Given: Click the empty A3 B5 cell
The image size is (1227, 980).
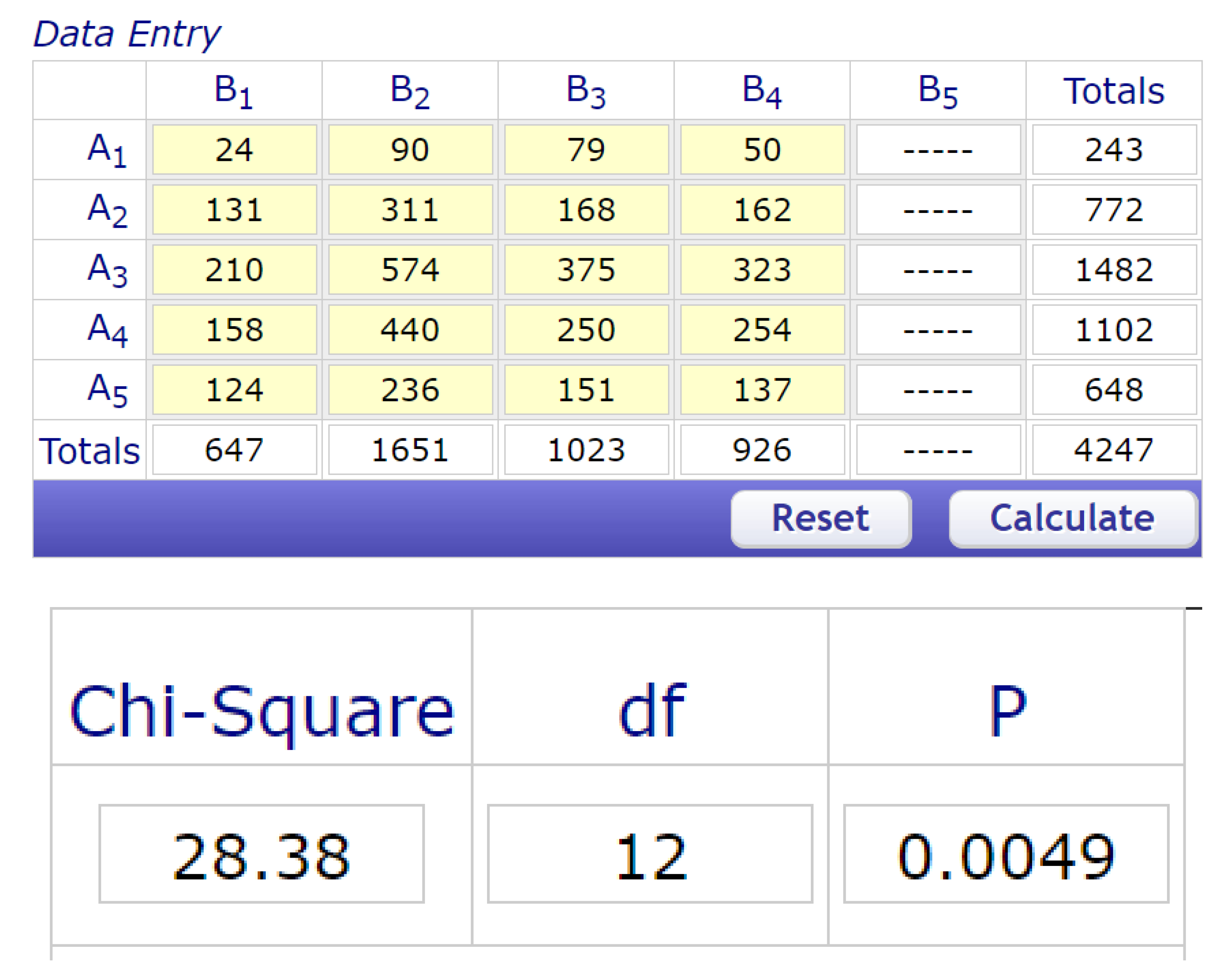Looking at the screenshot, I should click(938, 269).
